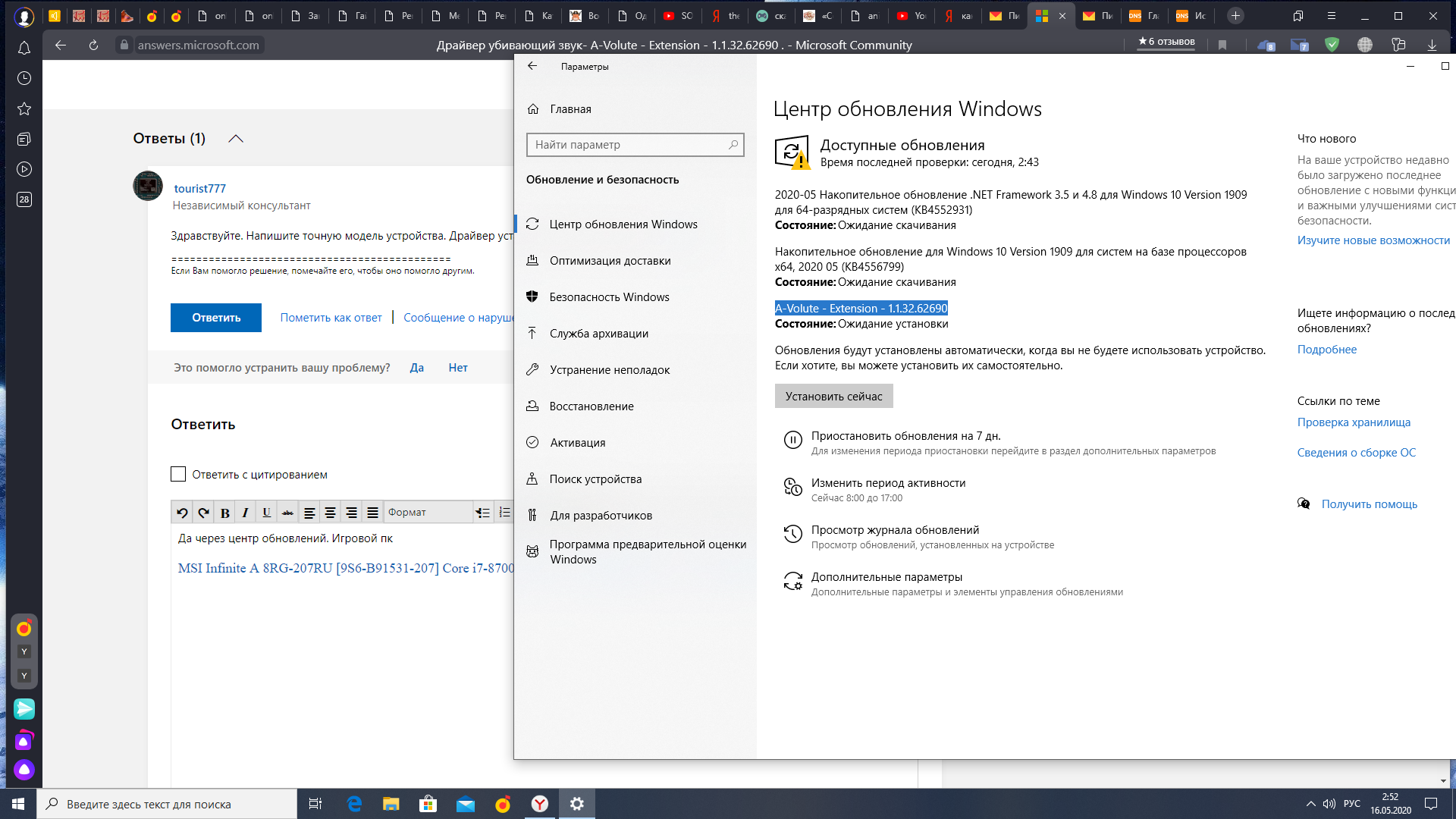The width and height of the screenshot is (1456, 819).
Task: Click the Undo icon in editor toolbar
Action: [182, 513]
